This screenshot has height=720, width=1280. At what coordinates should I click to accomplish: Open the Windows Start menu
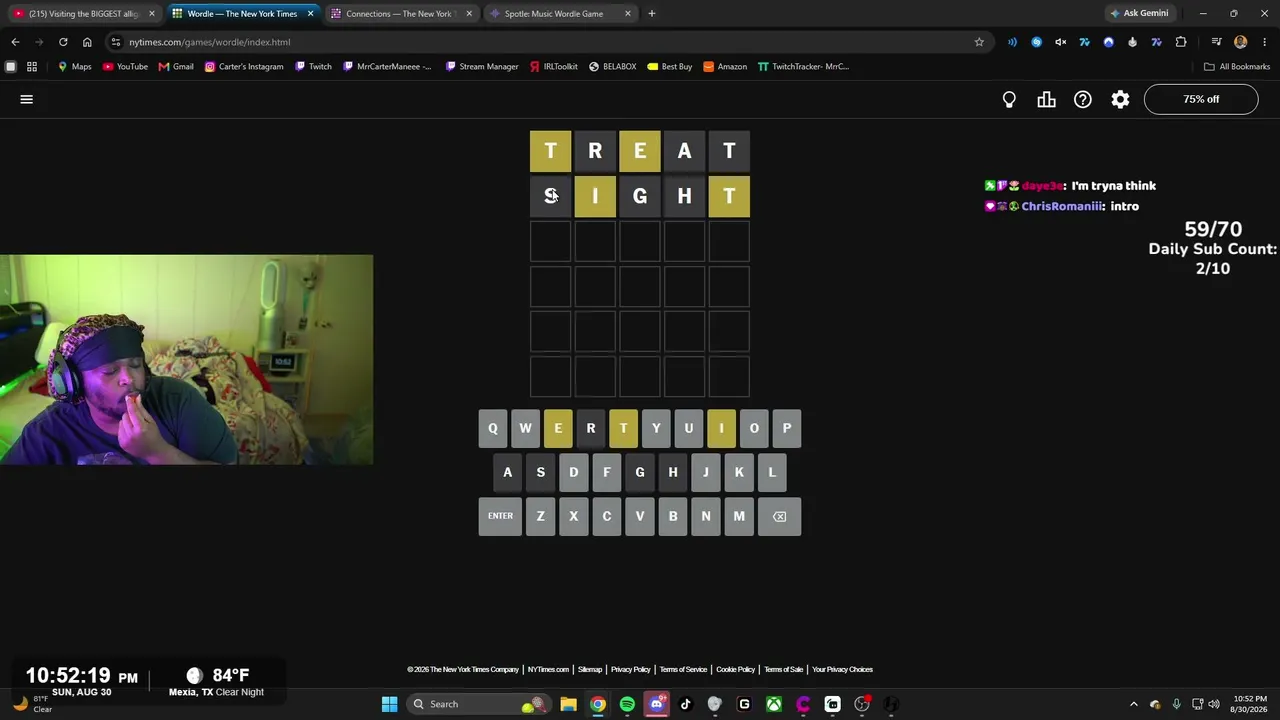pyautogui.click(x=390, y=704)
